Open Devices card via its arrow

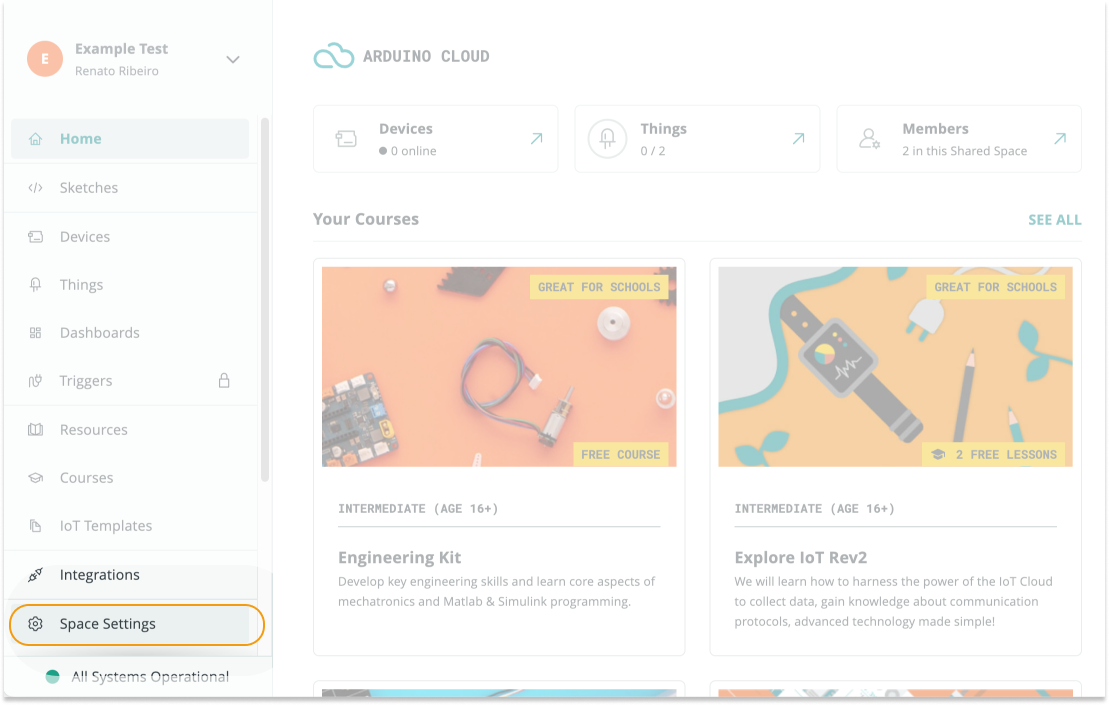click(536, 139)
